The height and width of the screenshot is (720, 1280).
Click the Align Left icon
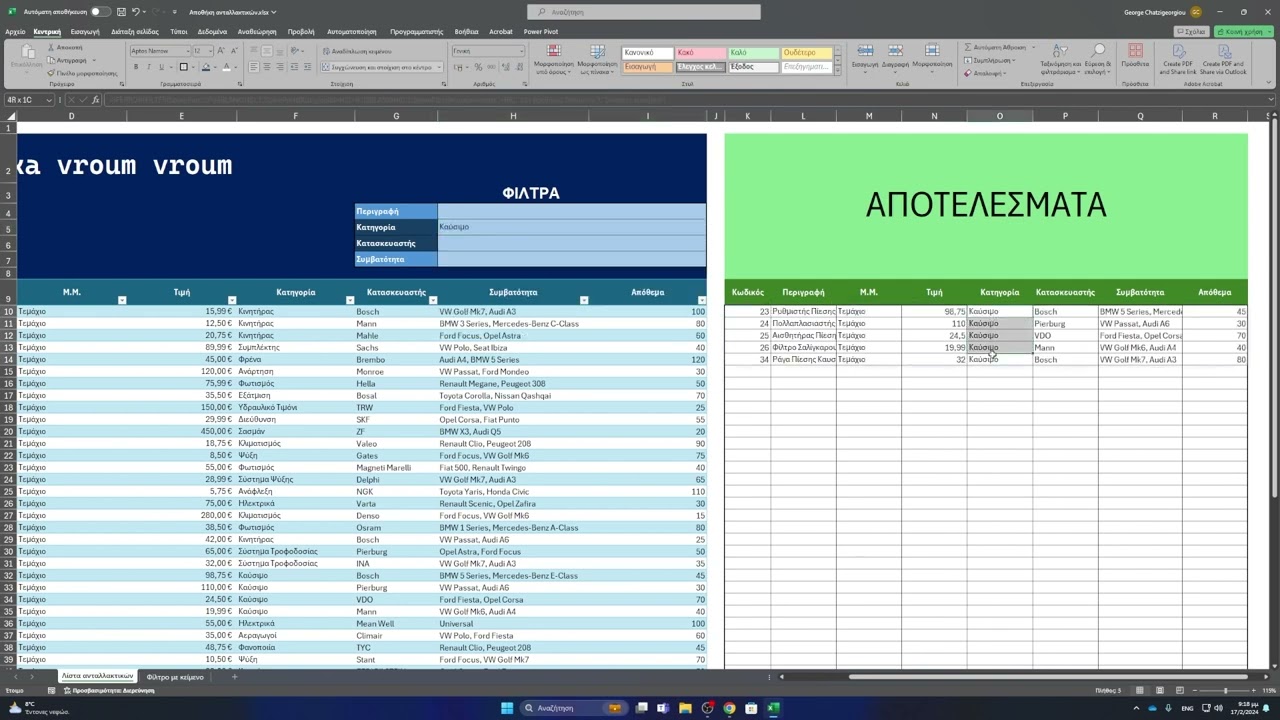tap(253, 67)
